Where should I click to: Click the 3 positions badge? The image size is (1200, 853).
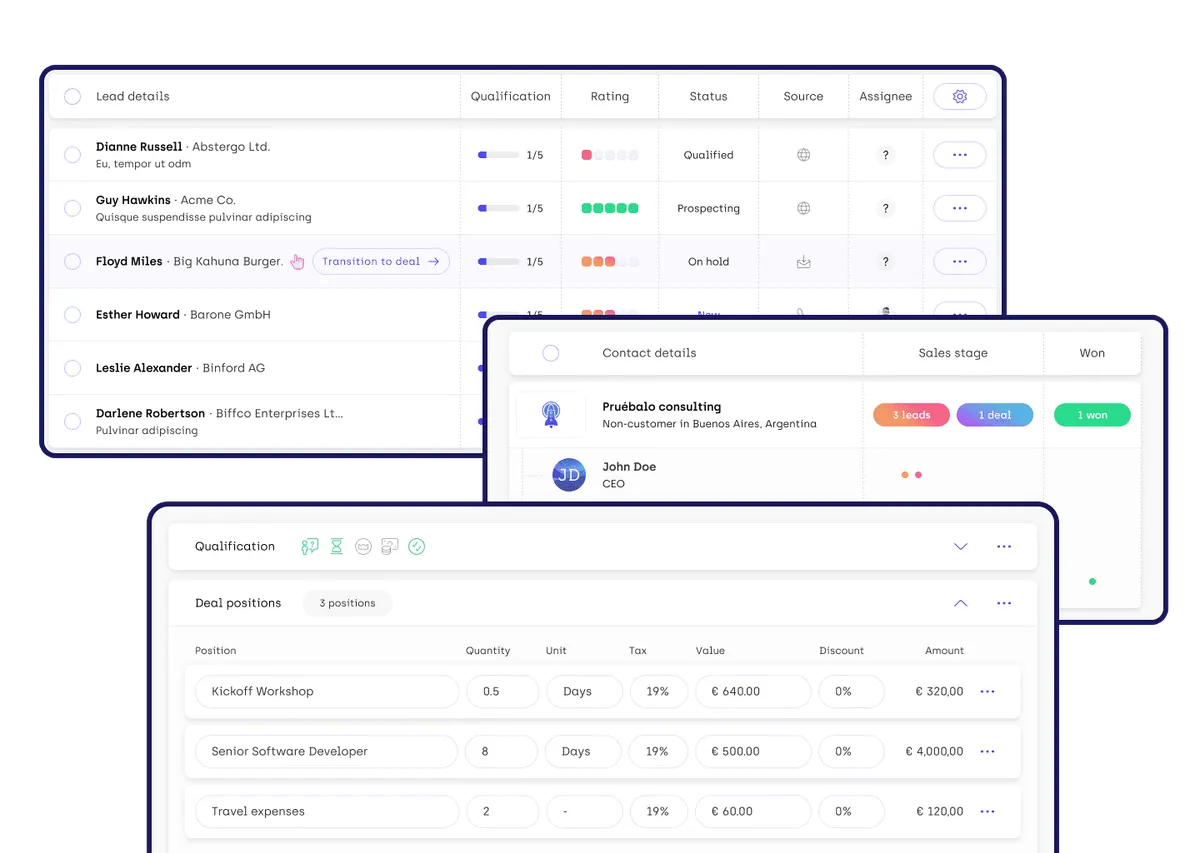pos(347,603)
